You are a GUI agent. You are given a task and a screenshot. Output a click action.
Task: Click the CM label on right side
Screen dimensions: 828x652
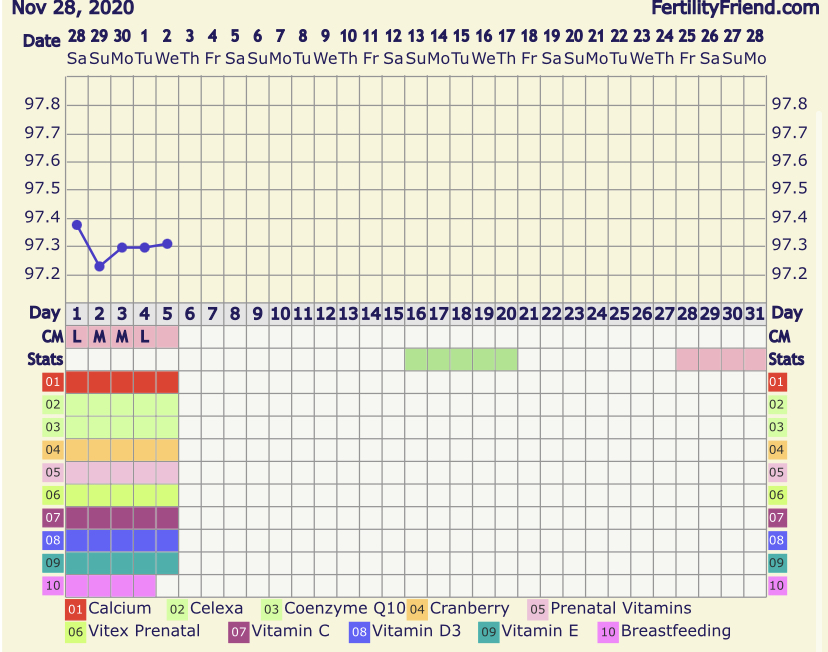coord(779,337)
